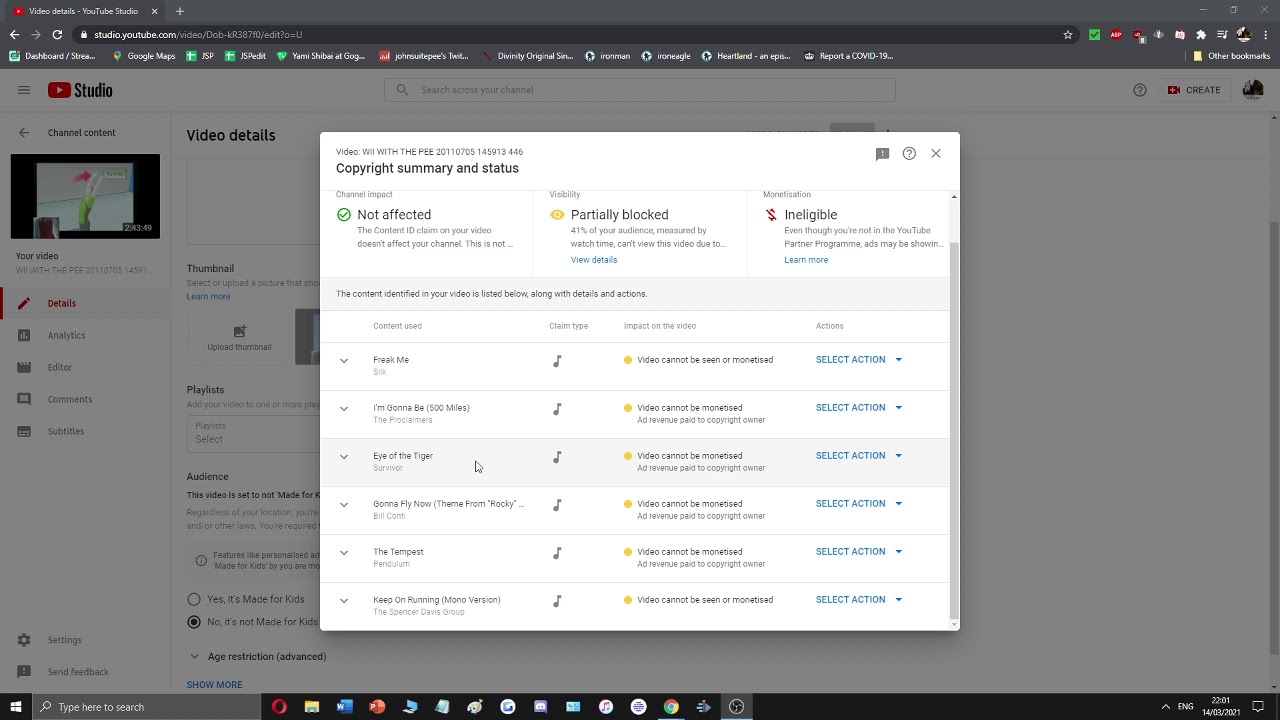
Task: Select Yes, it's Made for Kids radio
Action: (x=194, y=599)
